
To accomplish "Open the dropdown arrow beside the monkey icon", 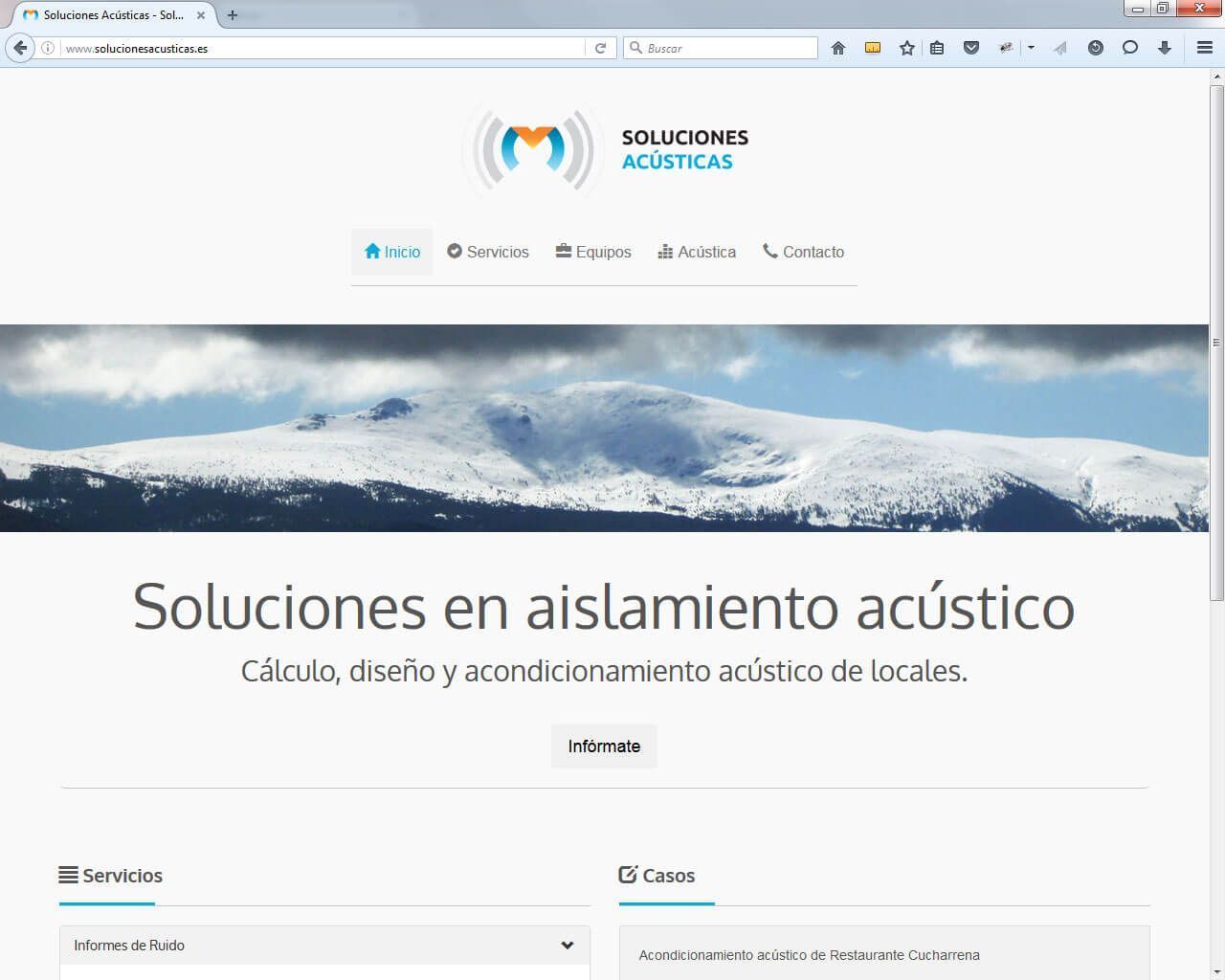I will tap(1032, 48).
